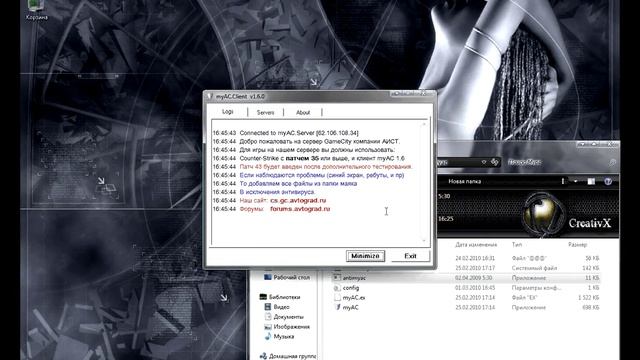Toggle the preview pane icon in Explorer

591,181
